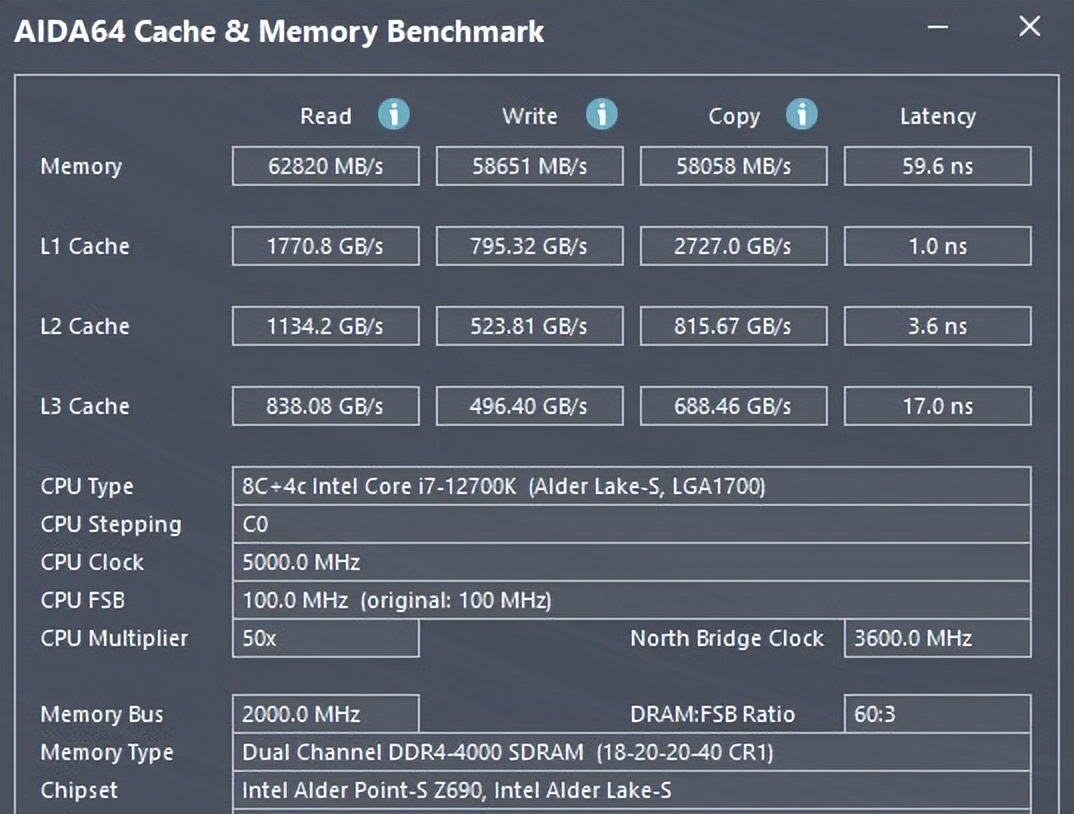This screenshot has width=1074, height=814.
Task: Click the Copy info icon
Action: coord(802,115)
